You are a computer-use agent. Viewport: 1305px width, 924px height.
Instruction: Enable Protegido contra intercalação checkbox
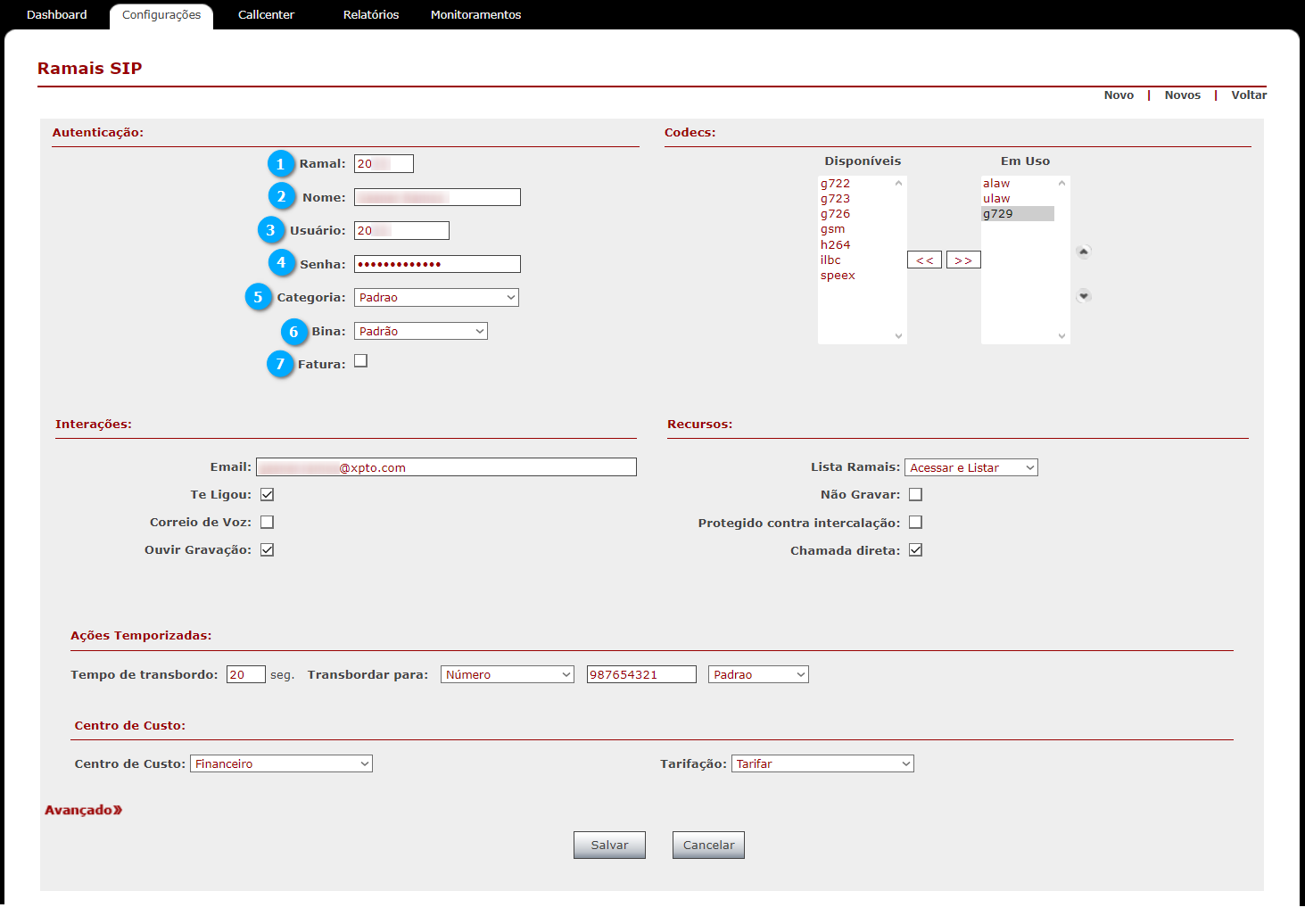tap(915, 522)
